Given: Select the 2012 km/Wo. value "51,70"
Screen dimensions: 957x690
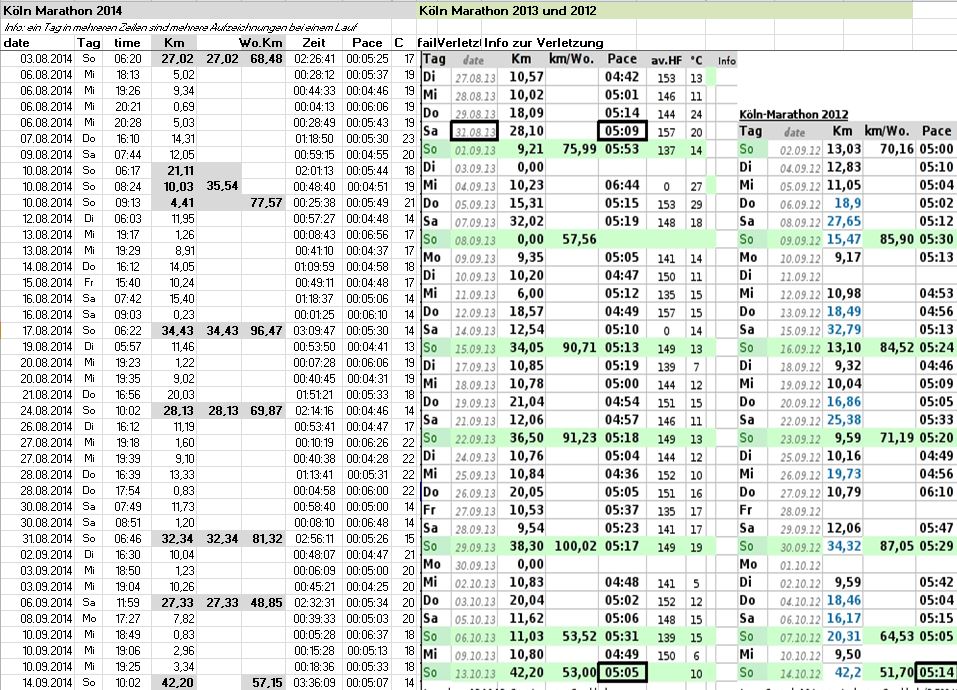Looking at the screenshot, I should pyautogui.click(x=897, y=672).
